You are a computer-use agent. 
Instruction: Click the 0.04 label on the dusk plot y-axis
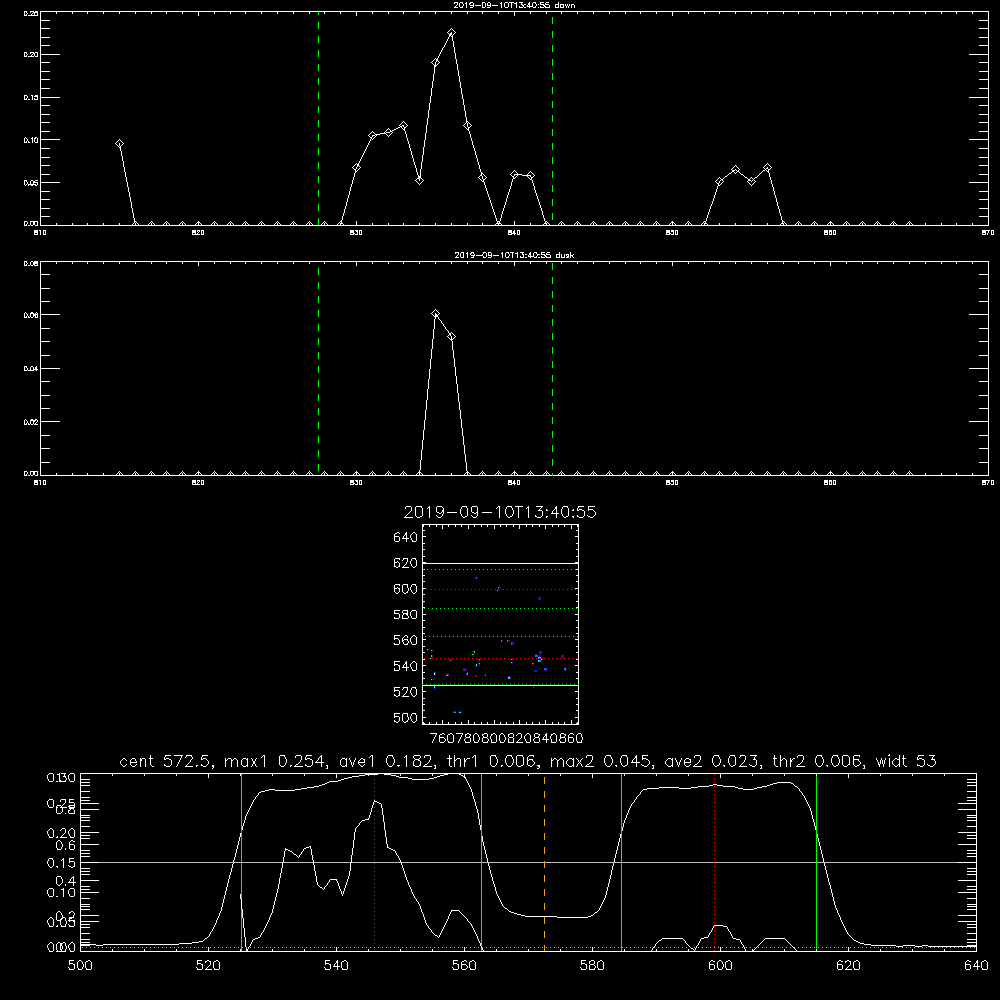pos(31,369)
